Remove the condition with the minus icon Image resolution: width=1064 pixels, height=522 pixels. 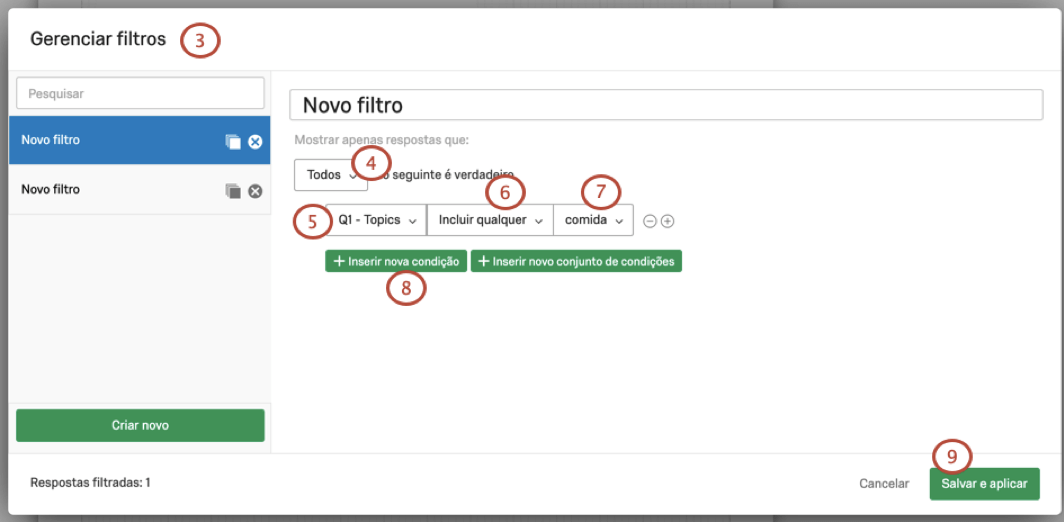(x=649, y=221)
